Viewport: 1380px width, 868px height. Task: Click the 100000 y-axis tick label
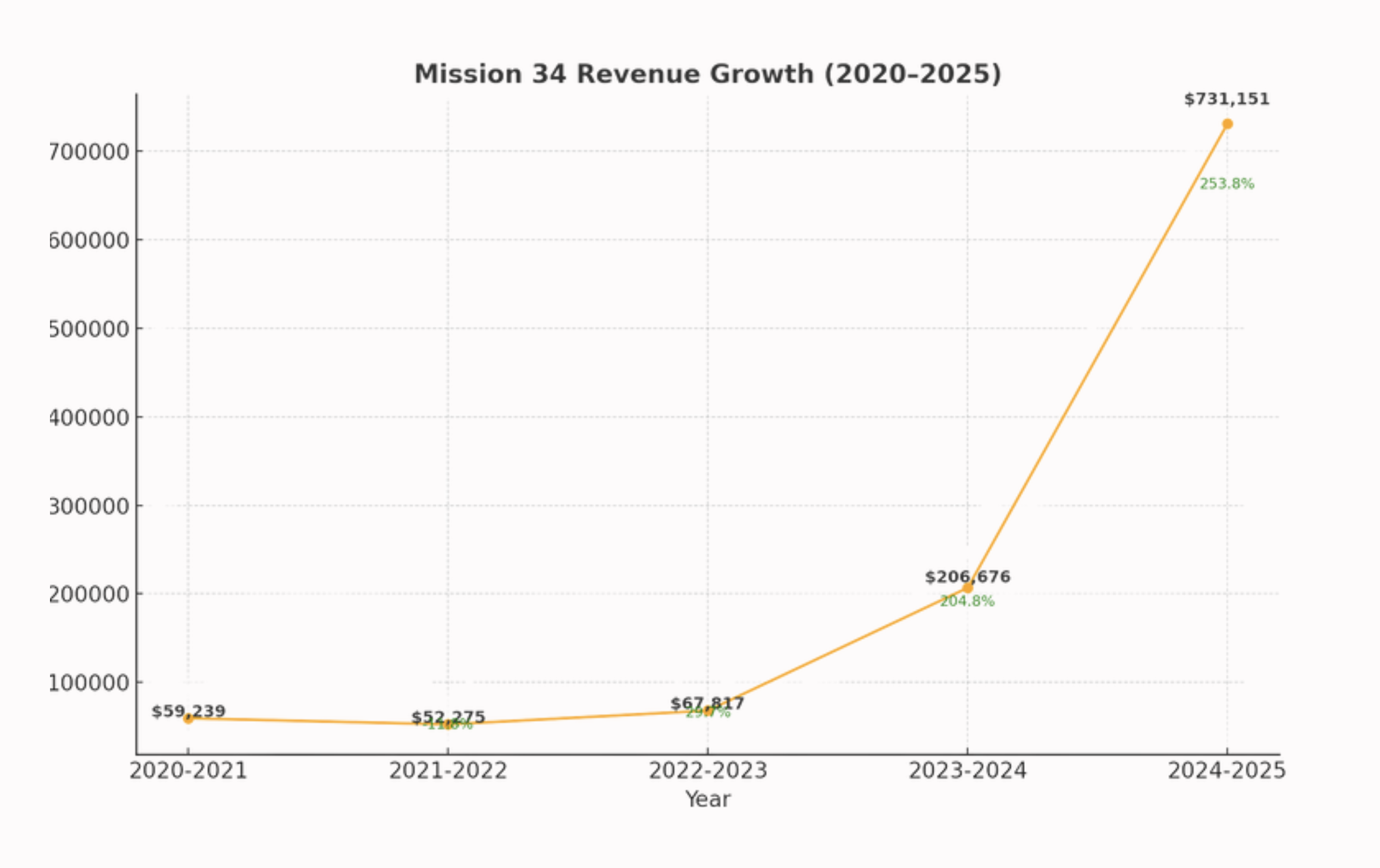point(89,683)
